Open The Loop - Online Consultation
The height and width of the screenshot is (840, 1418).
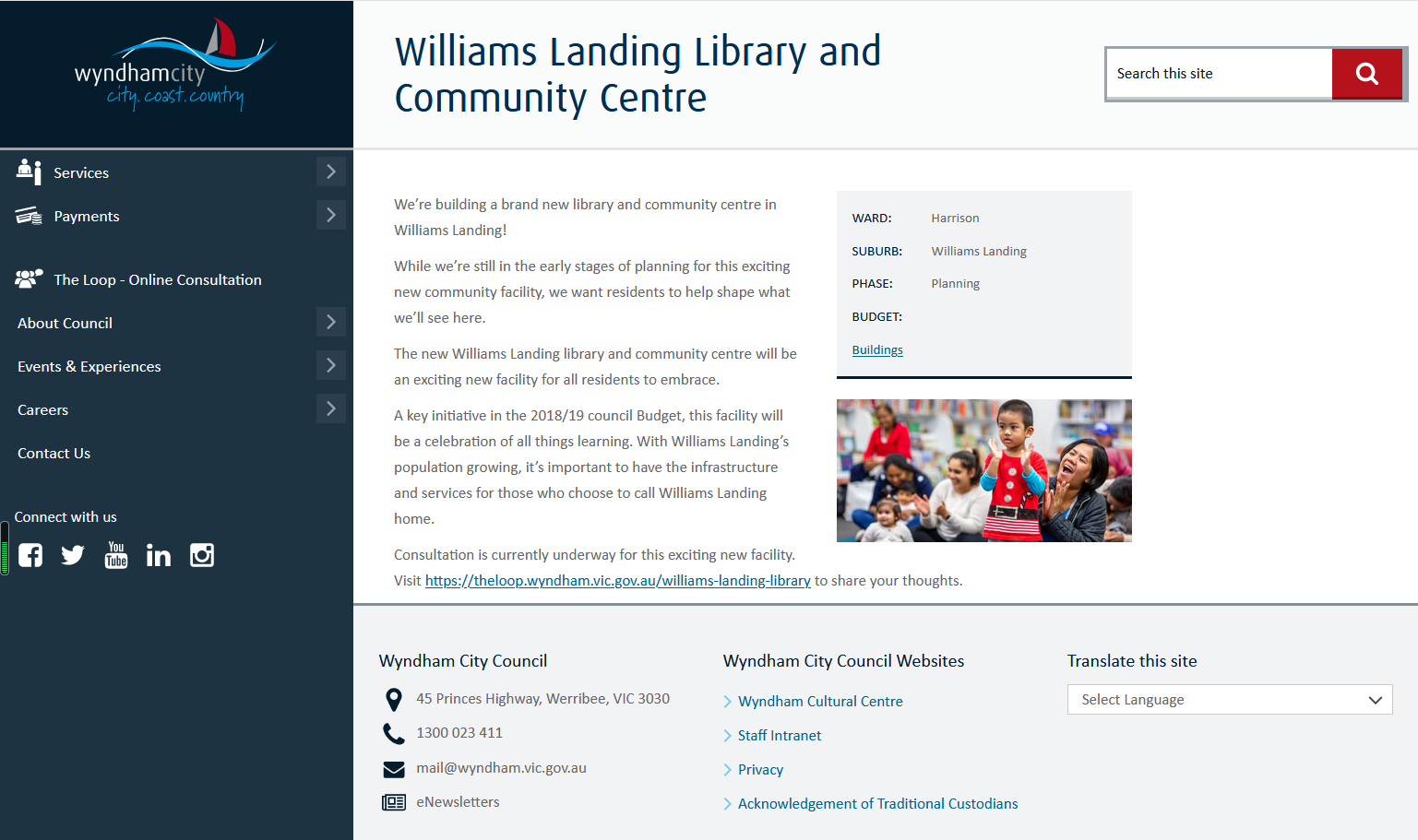[x=158, y=279]
